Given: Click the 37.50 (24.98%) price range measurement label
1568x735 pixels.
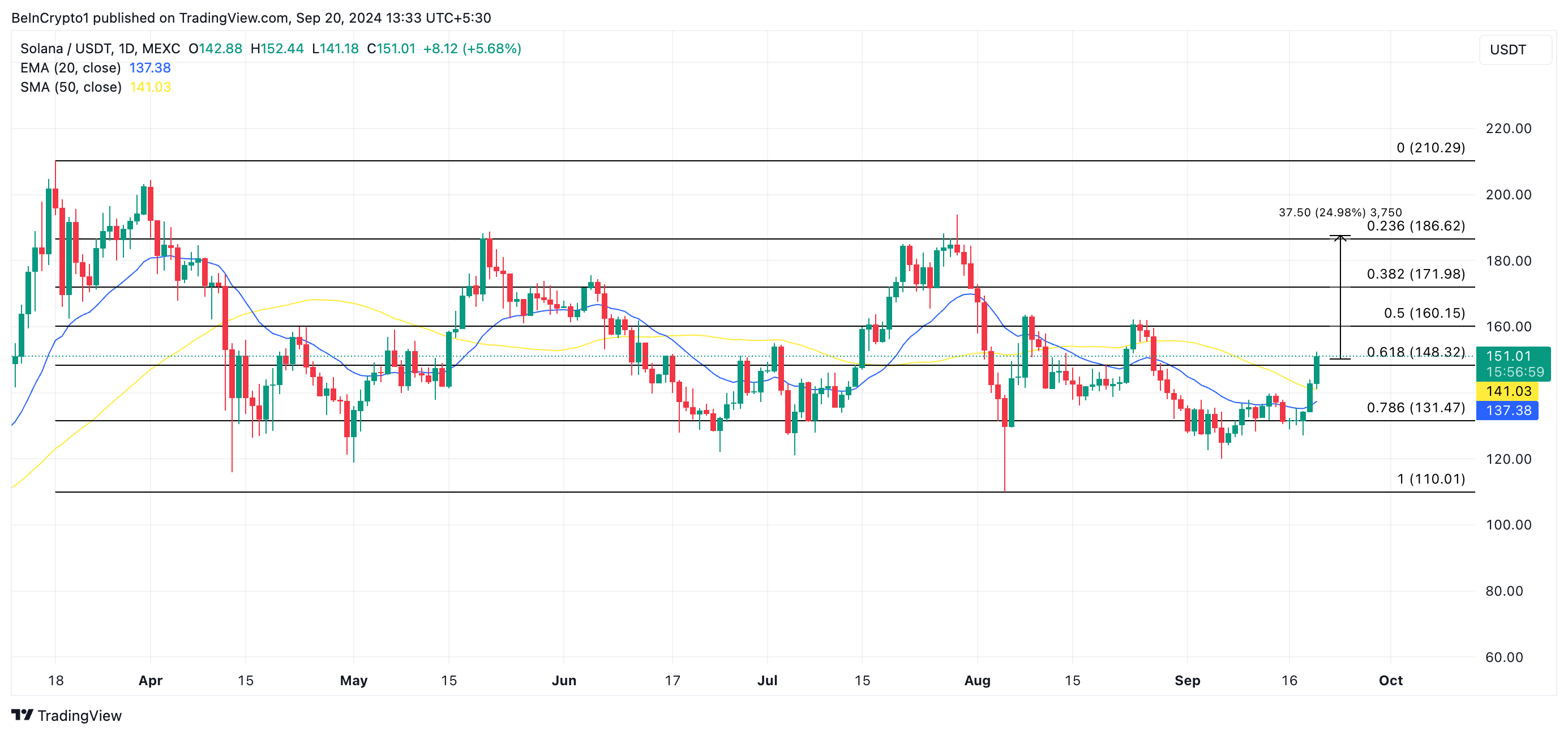Looking at the screenshot, I should [1340, 212].
